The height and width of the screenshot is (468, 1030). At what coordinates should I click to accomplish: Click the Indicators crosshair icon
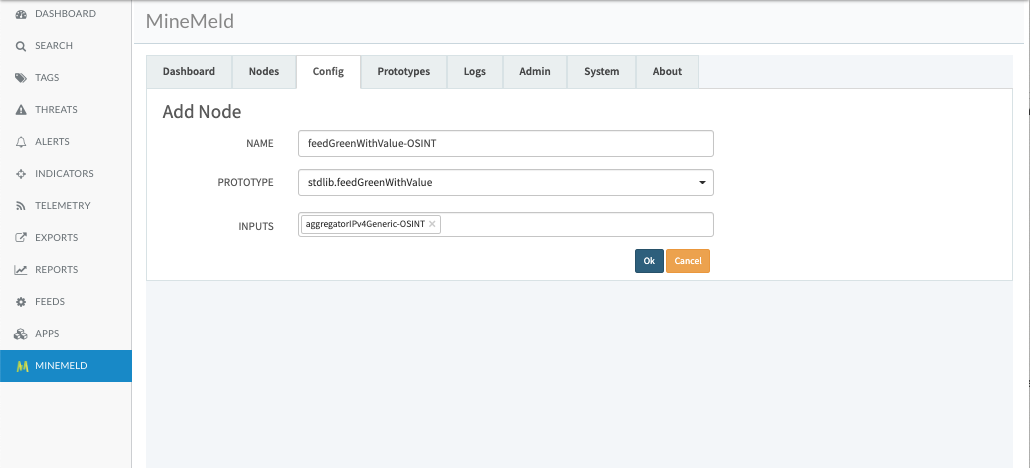pos(21,174)
